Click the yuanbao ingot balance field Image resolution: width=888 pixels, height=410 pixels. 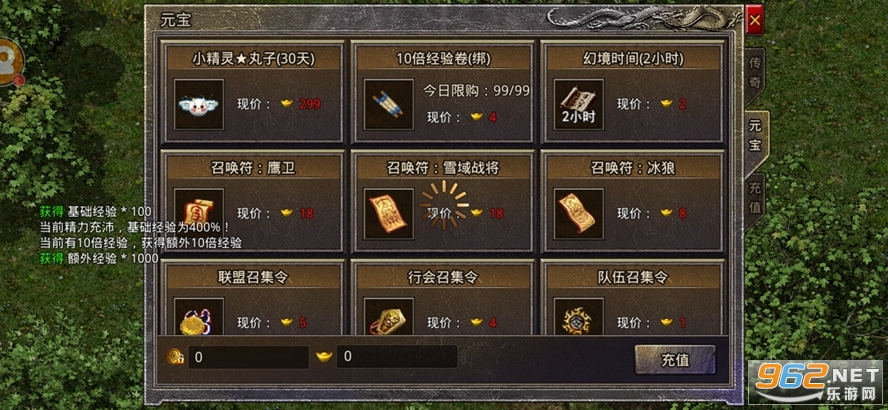coord(396,357)
